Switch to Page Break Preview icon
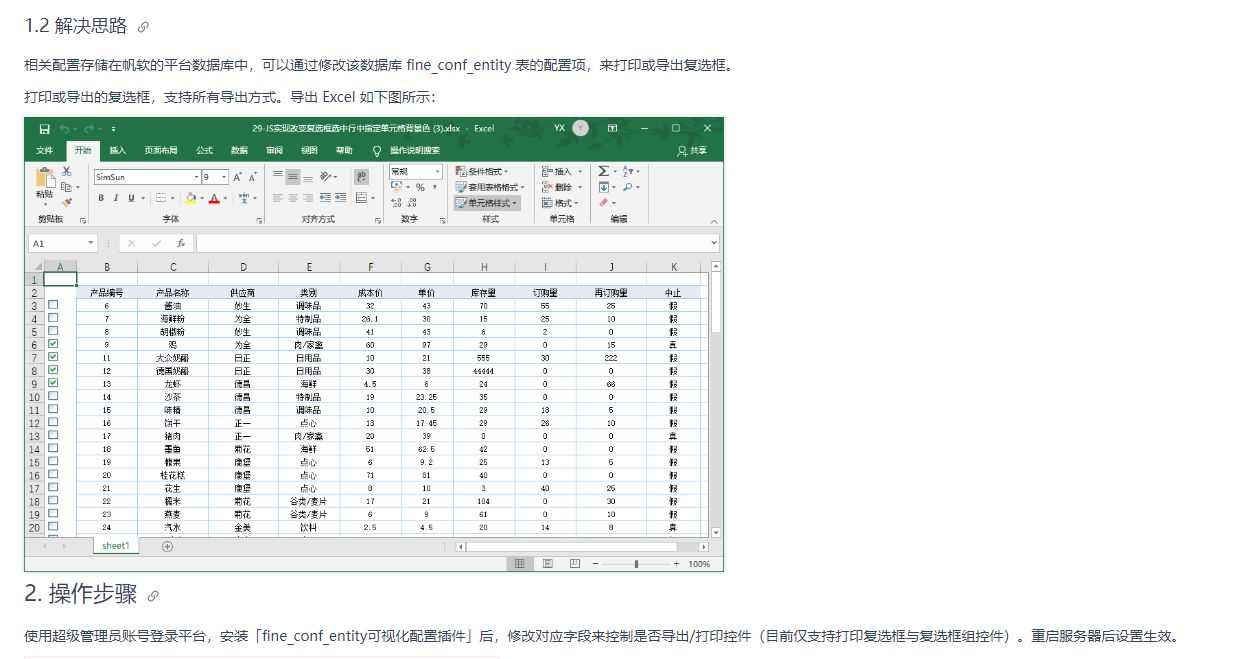Image resolution: width=1246 pixels, height=659 pixels. [574, 564]
